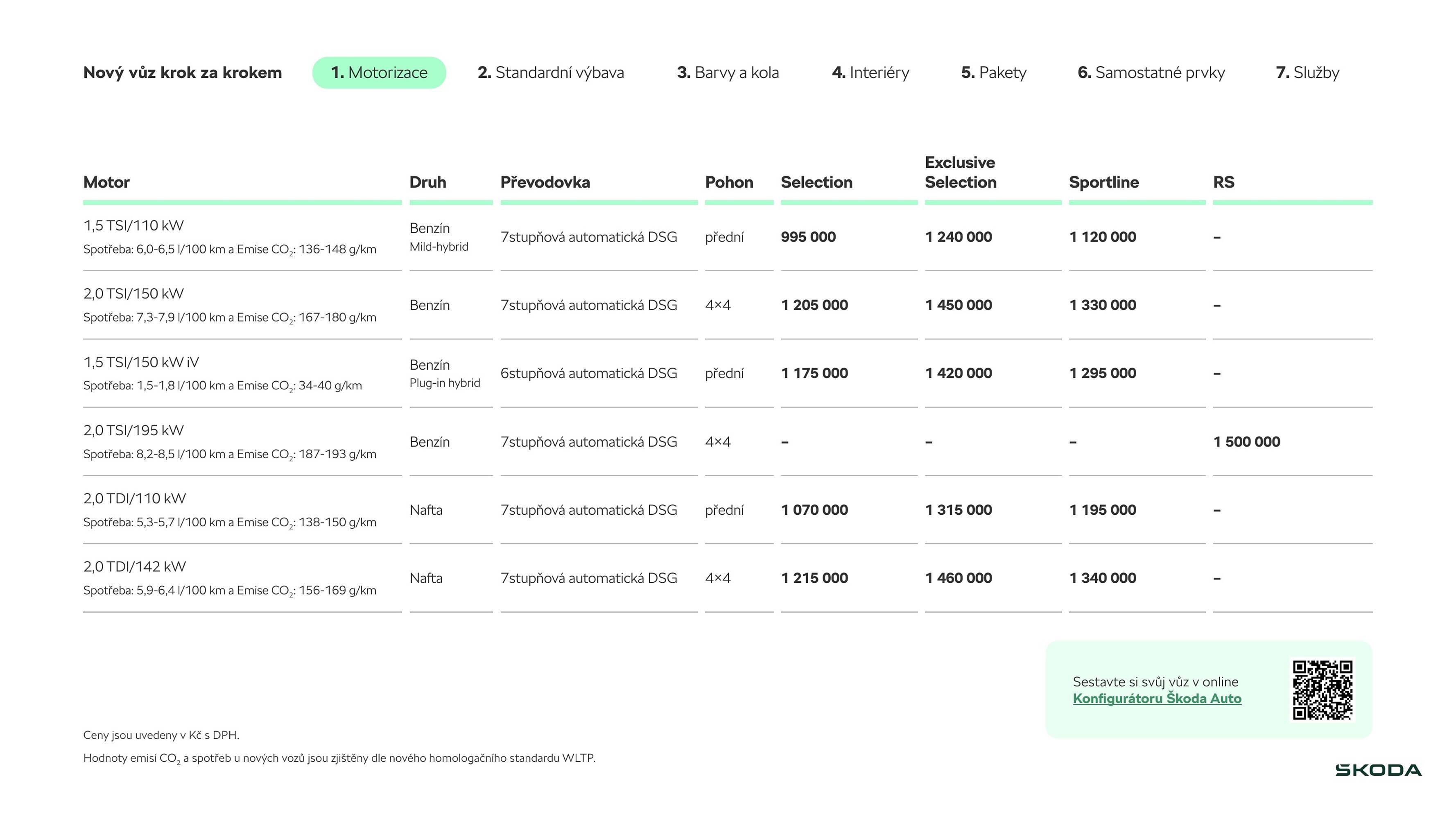
Task: Switch to 2. Standardní výbava tab
Action: tap(551, 72)
